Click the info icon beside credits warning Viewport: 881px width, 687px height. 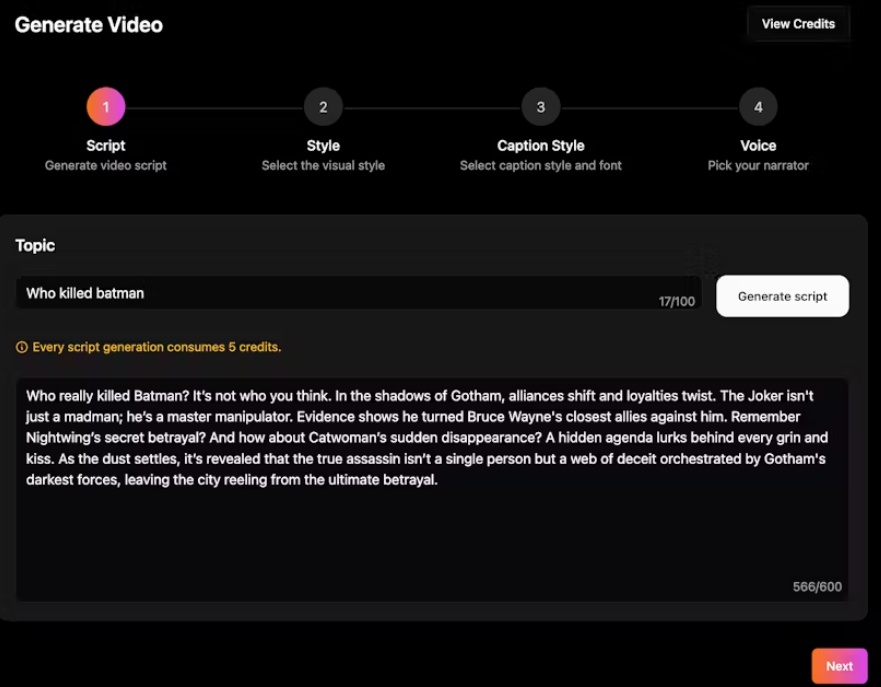(21, 347)
